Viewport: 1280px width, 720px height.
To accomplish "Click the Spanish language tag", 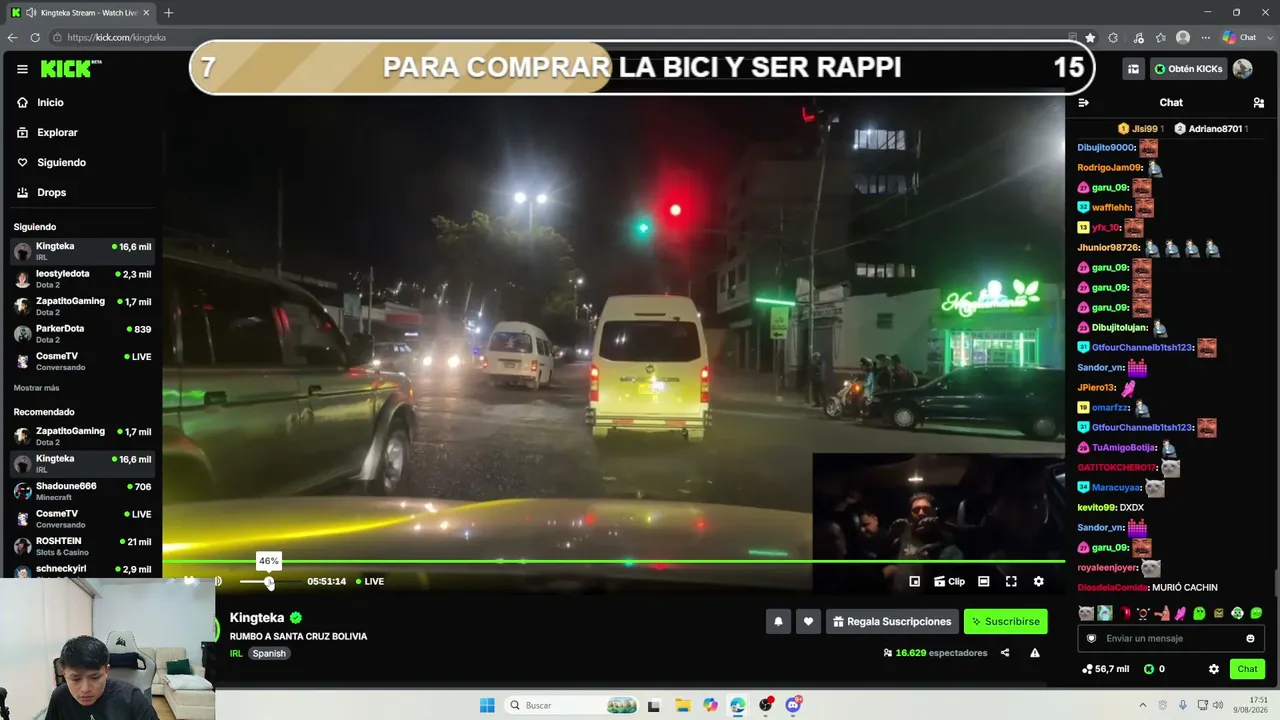I will (269, 653).
